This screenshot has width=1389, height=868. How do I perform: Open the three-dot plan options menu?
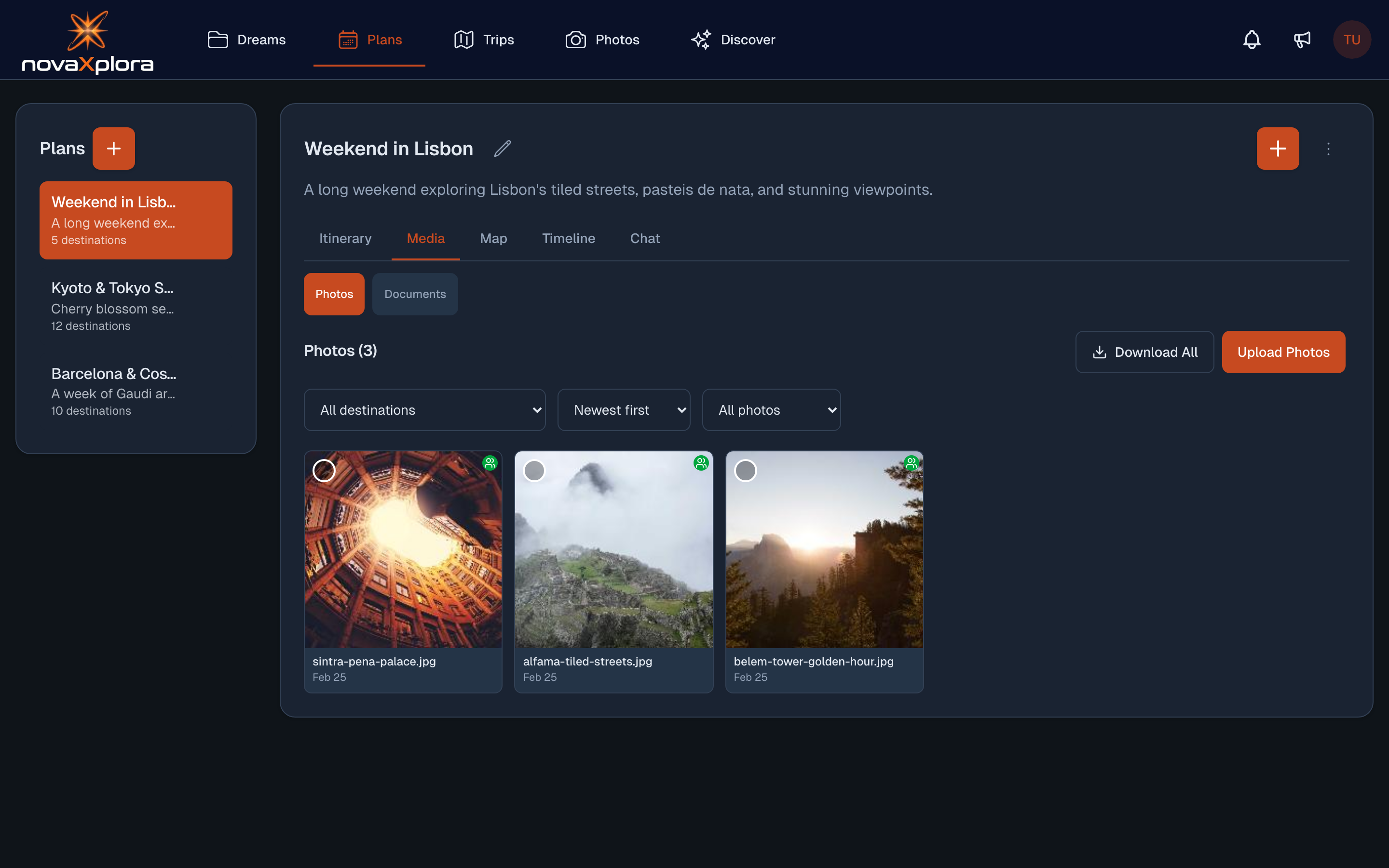coord(1328,149)
